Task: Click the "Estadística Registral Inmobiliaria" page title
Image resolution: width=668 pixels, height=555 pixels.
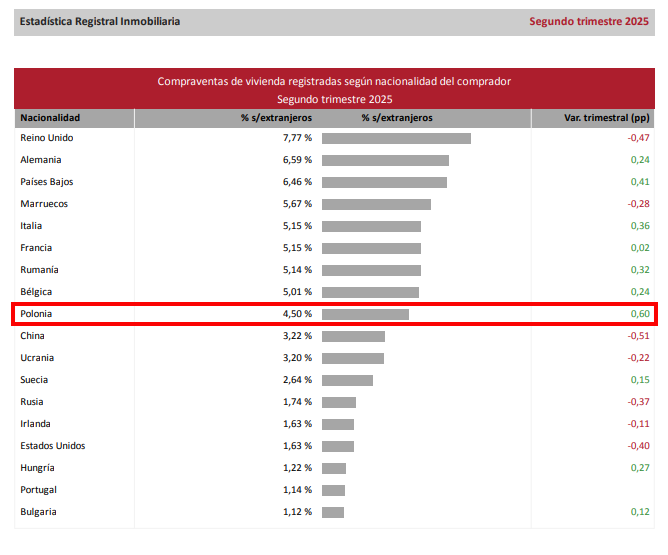Action: click(100, 21)
